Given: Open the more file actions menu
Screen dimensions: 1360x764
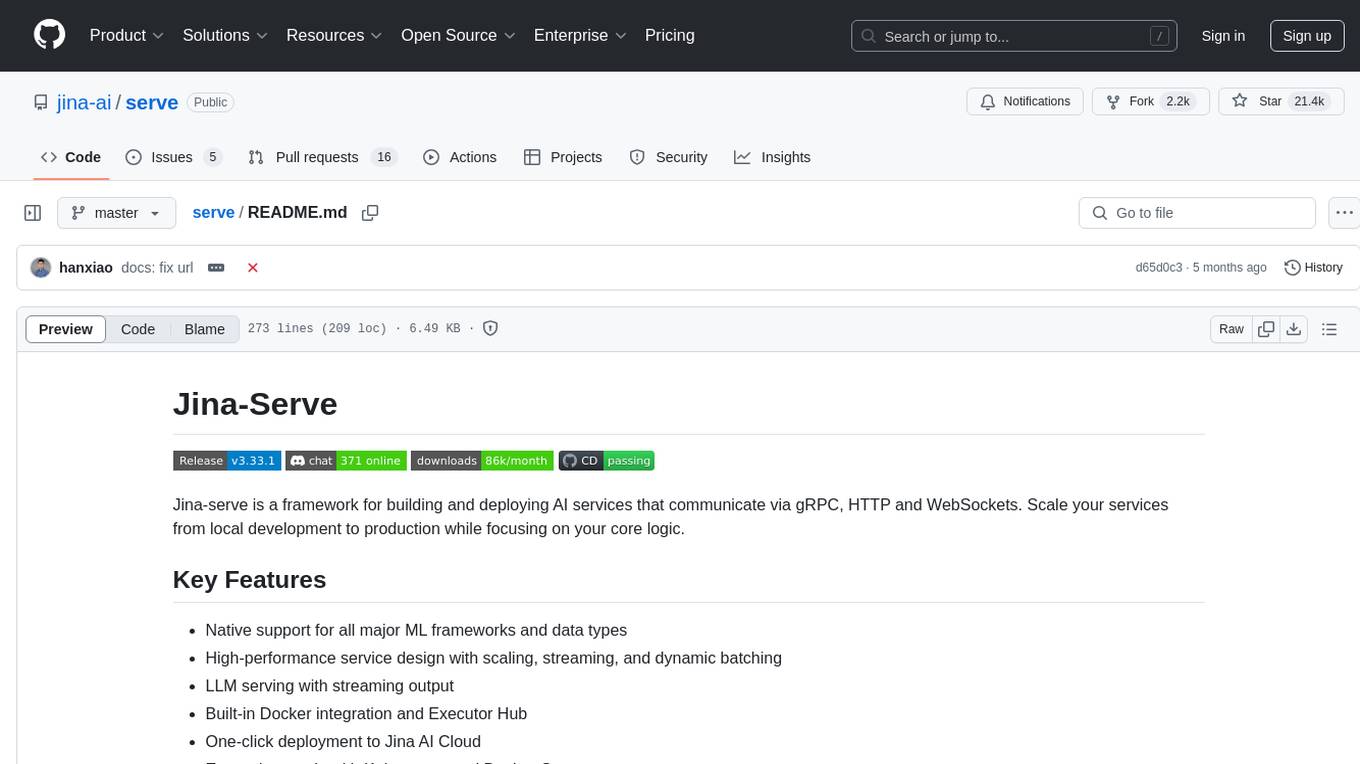Looking at the screenshot, I should coord(1344,213).
